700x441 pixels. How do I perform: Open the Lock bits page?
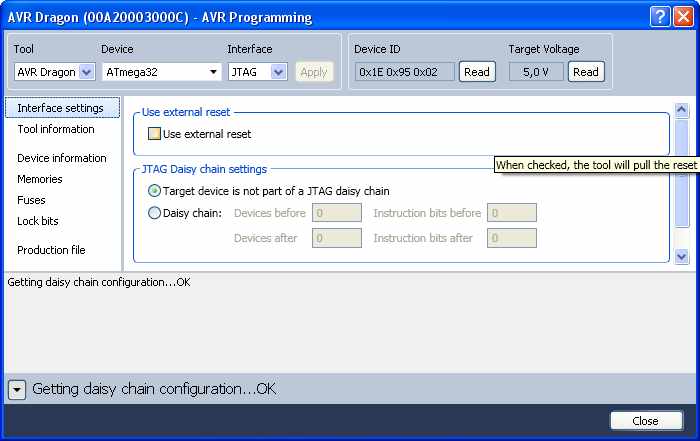[38, 221]
